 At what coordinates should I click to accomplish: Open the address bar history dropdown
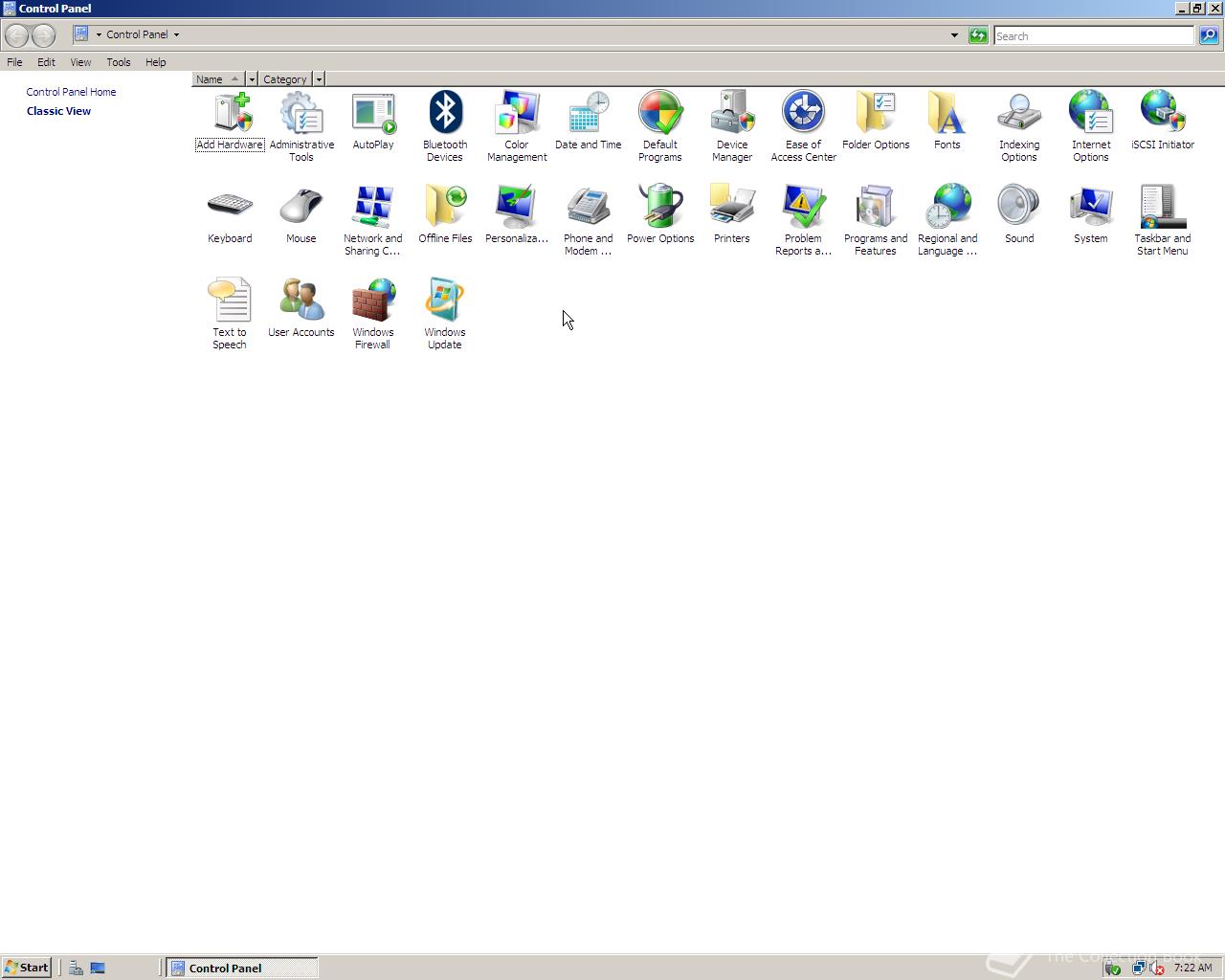(954, 35)
